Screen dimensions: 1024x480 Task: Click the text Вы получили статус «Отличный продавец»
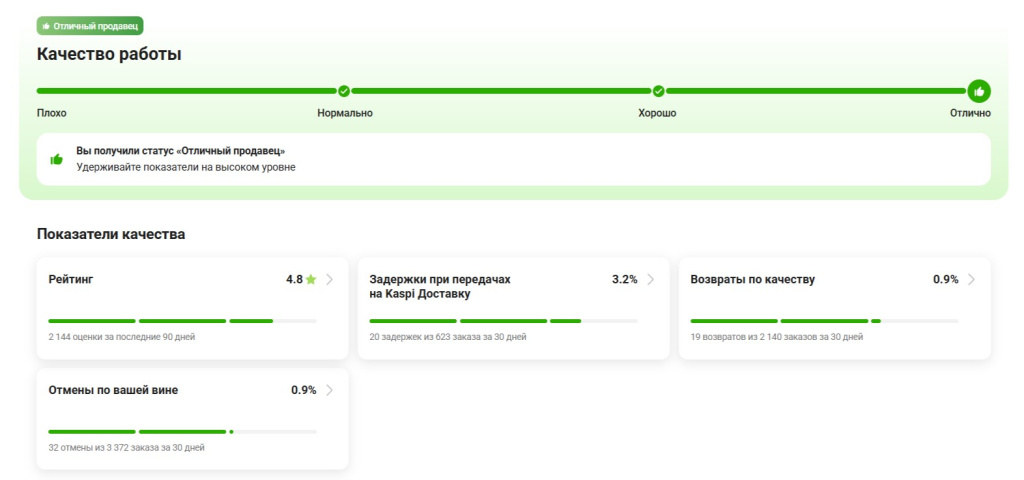click(x=181, y=150)
